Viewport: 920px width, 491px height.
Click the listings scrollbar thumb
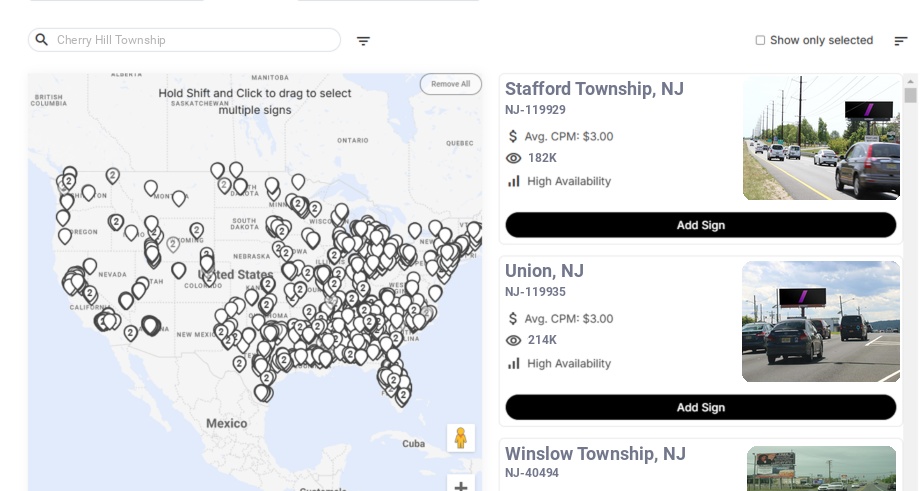(910, 95)
